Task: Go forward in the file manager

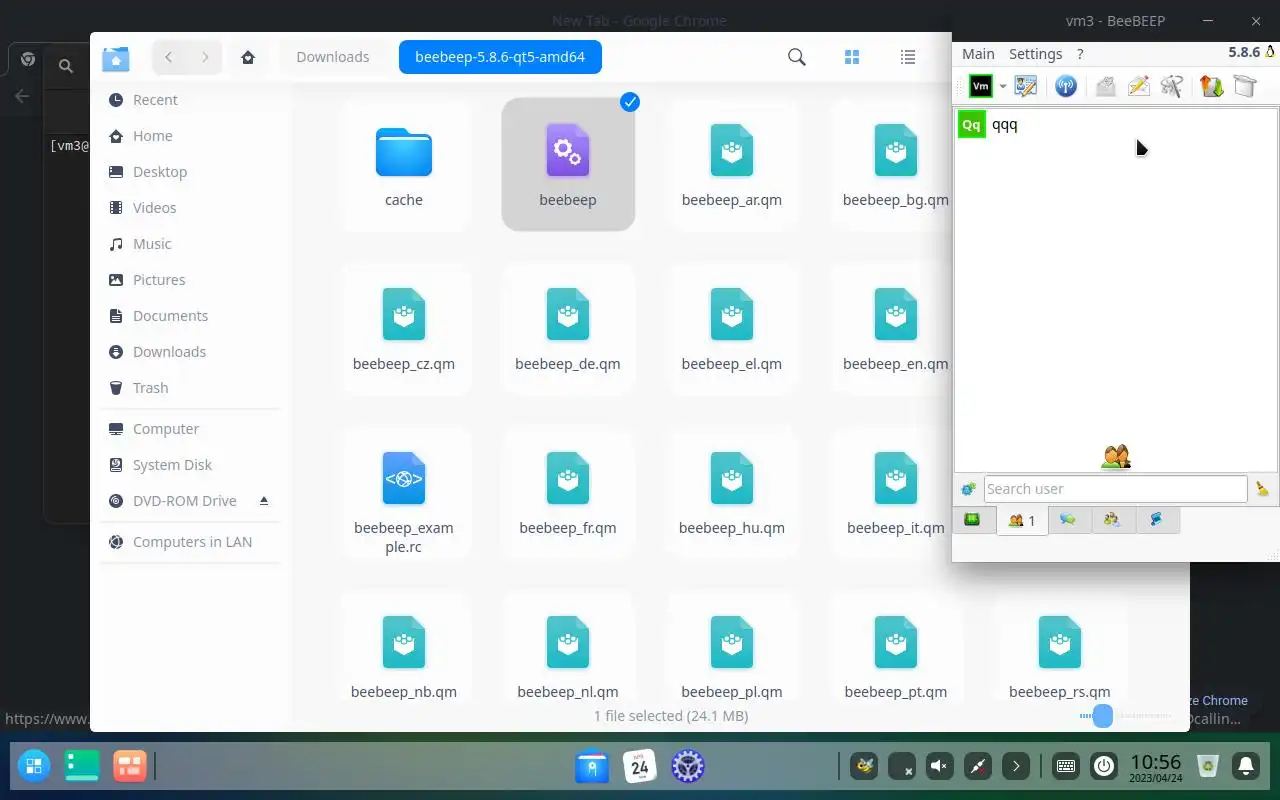Action: [x=205, y=57]
